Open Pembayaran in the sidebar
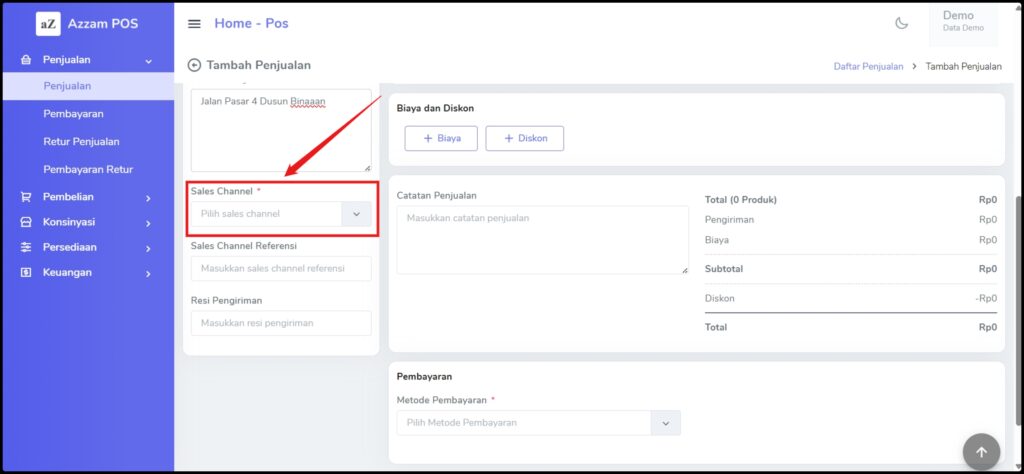This screenshot has width=1024, height=474. (73, 114)
